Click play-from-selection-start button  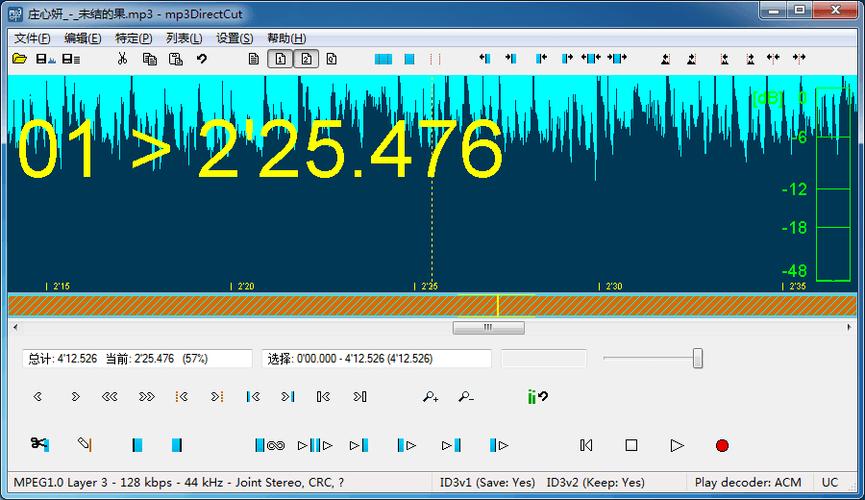[407, 445]
